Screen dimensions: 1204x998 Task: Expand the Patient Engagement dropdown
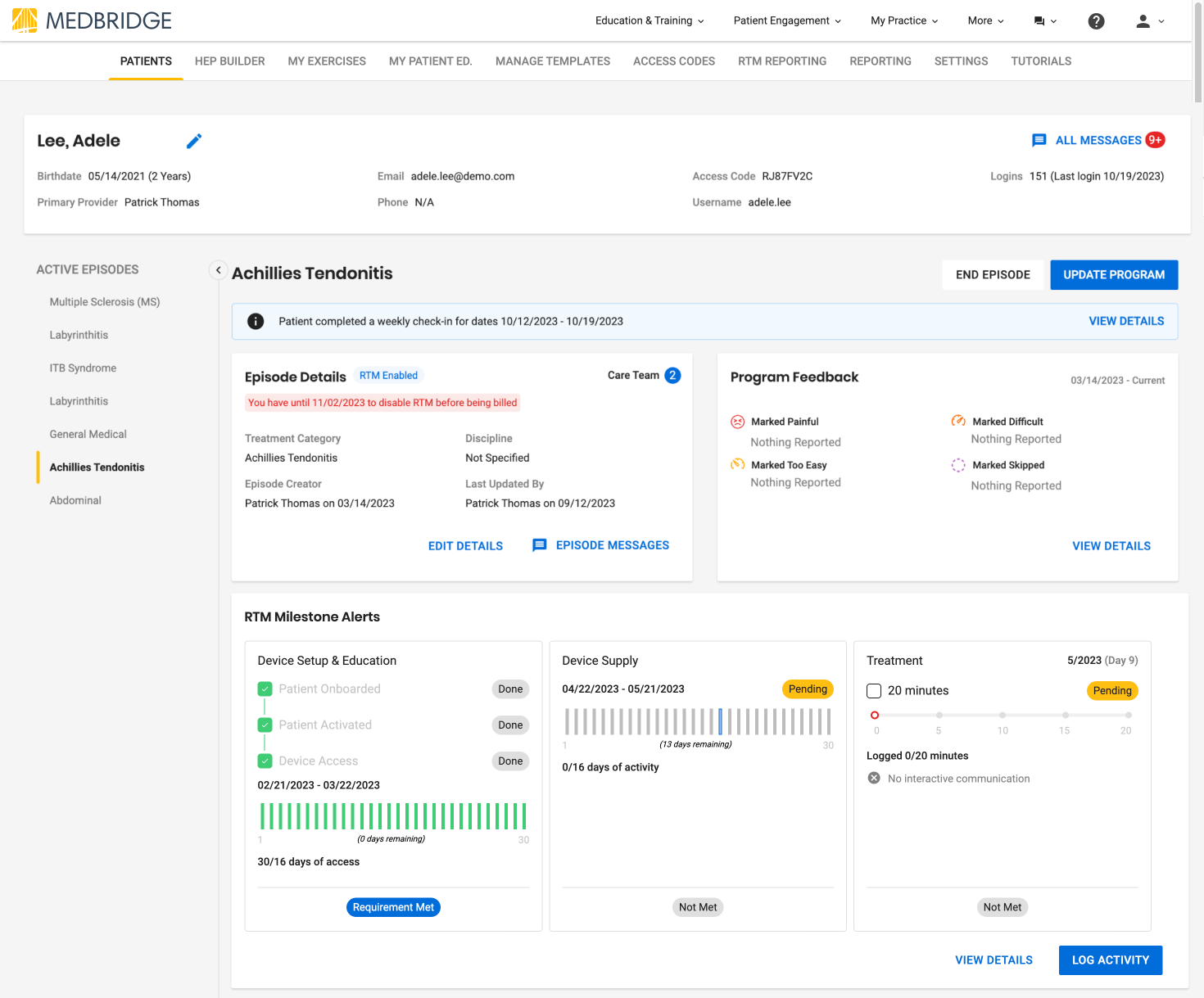787,20
